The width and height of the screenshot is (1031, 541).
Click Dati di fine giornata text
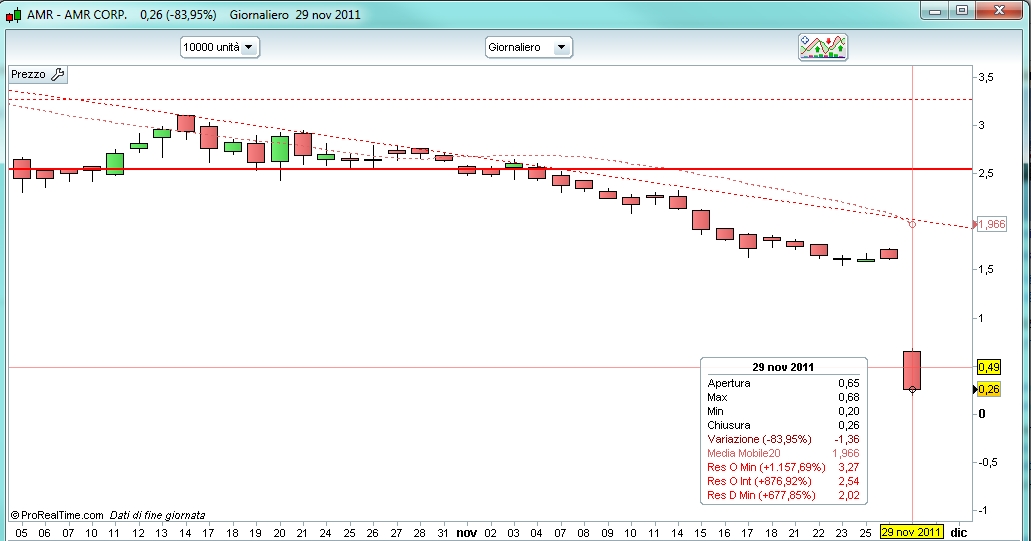(157, 515)
